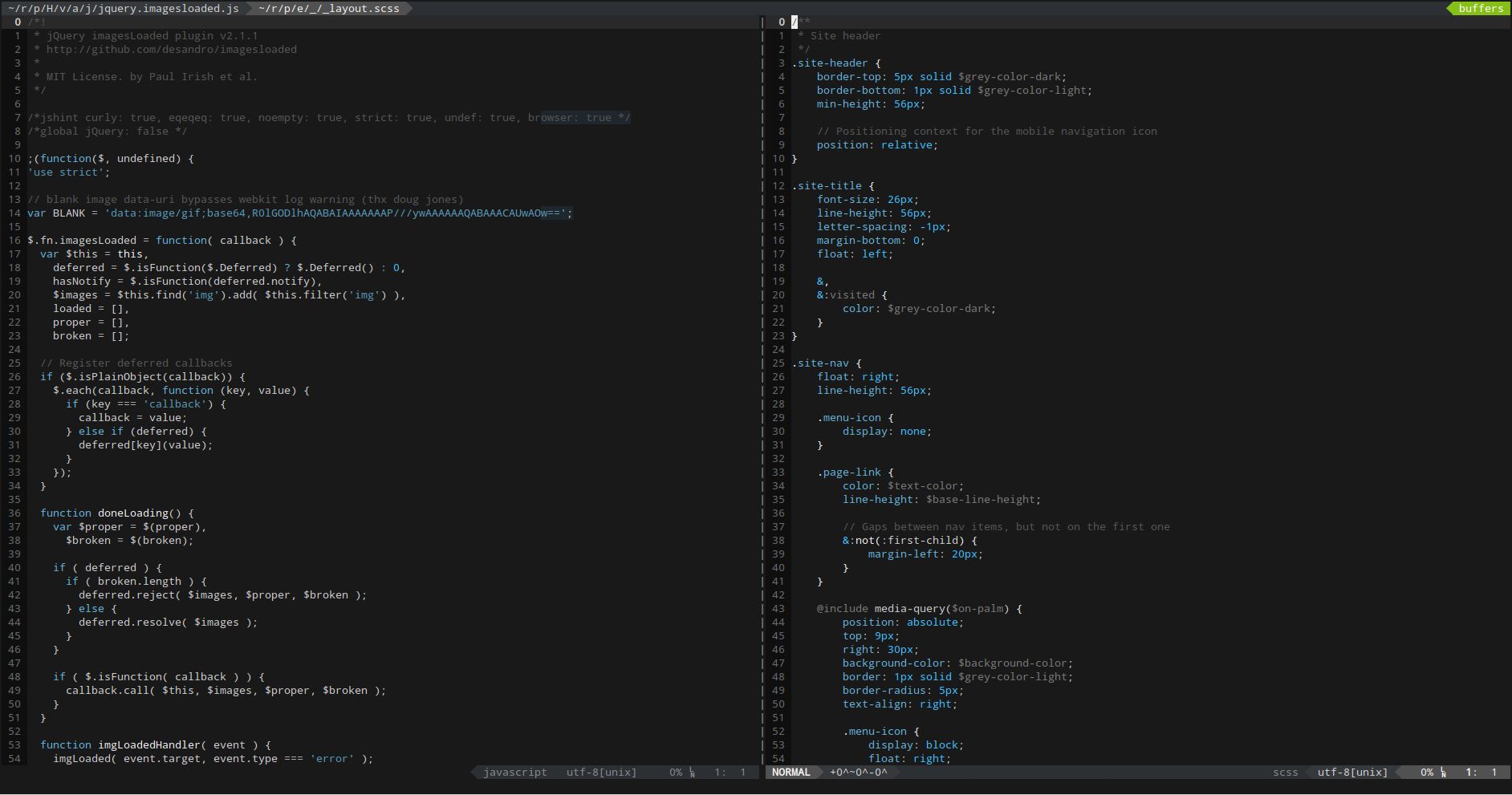Image resolution: width=1512 pixels, height=795 pixels.
Task: Place cursor on the 'use strict' line
Action: [69, 172]
